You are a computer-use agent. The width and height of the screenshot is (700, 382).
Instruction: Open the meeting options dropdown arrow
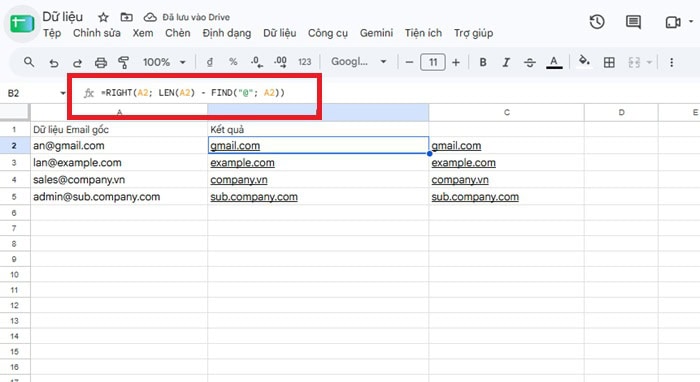(x=691, y=21)
